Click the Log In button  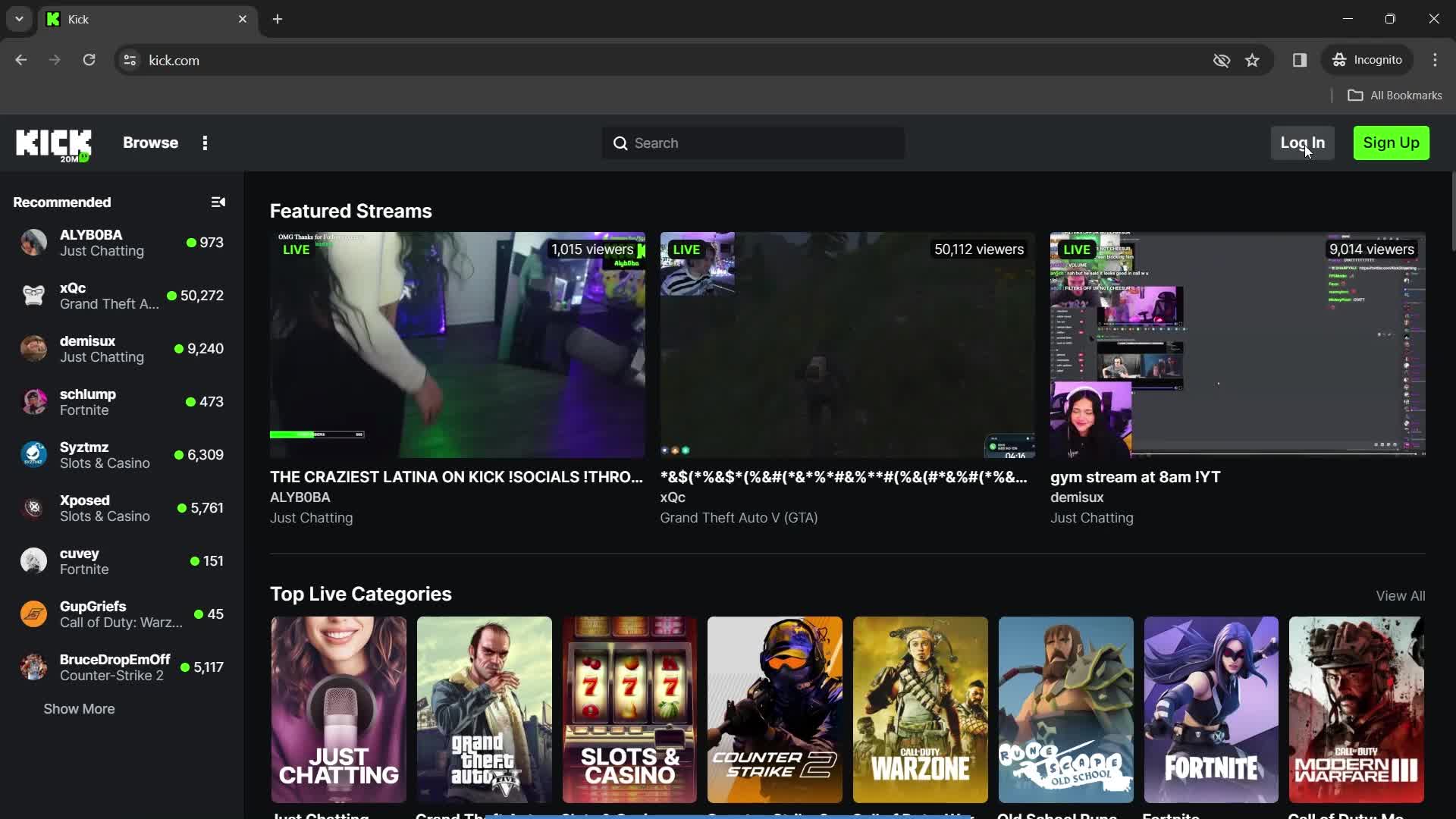click(x=1302, y=143)
